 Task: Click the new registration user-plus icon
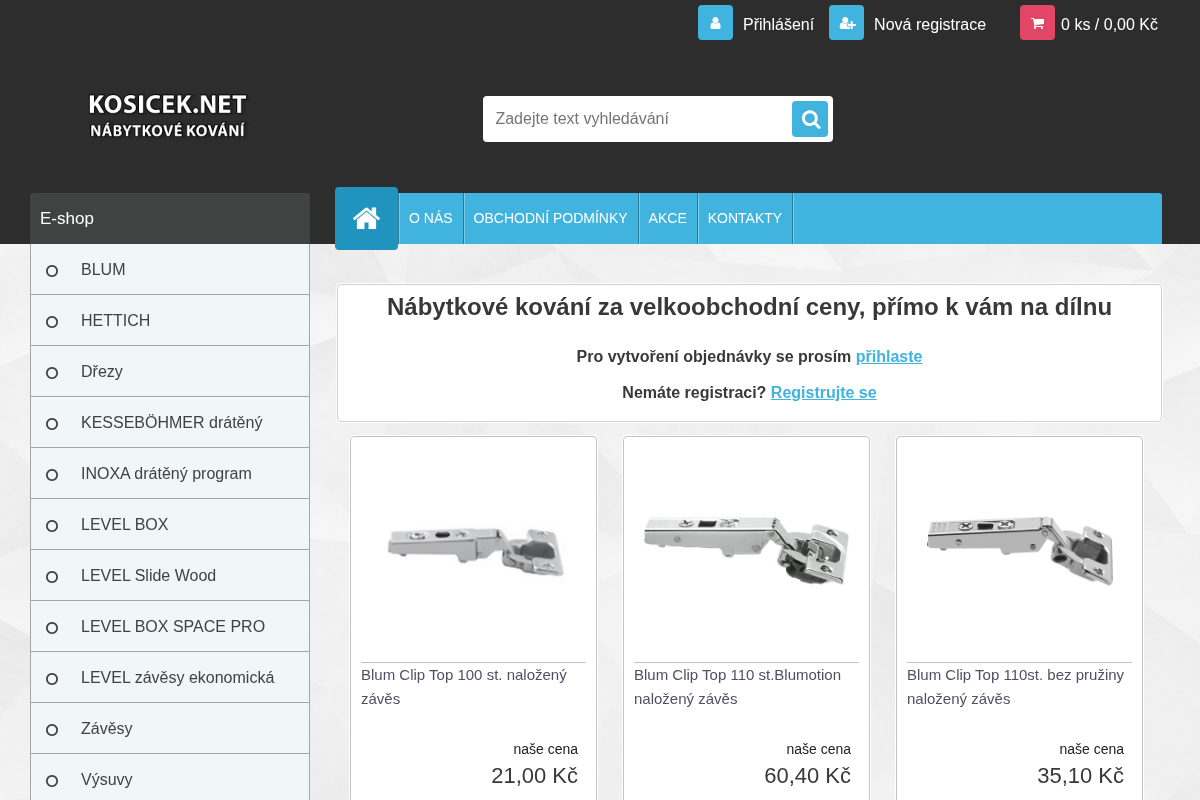point(846,23)
